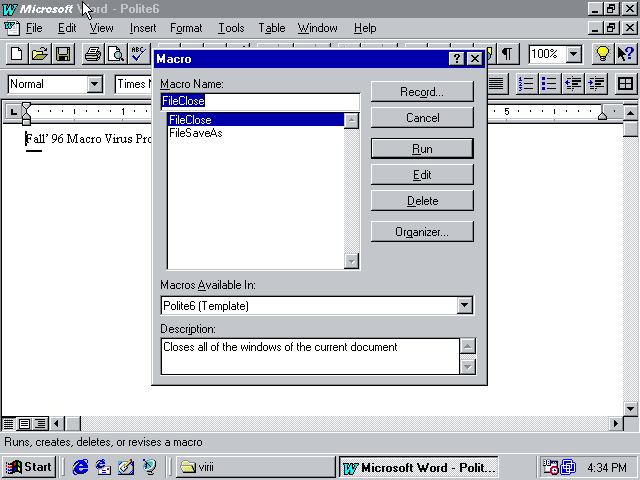Click the document horizontal scroll left arrow
Viewport: 640px width, 480px height.
coord(57,424)
